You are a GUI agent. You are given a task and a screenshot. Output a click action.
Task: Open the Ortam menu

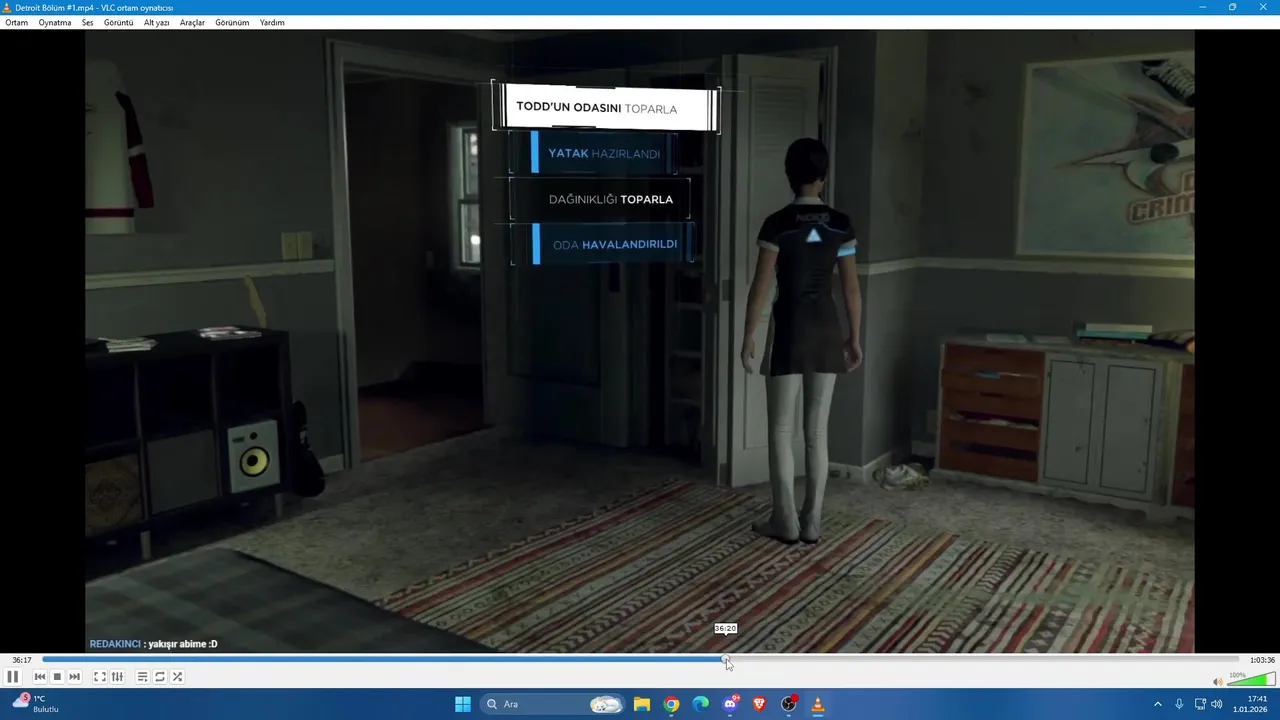(16, 22)
